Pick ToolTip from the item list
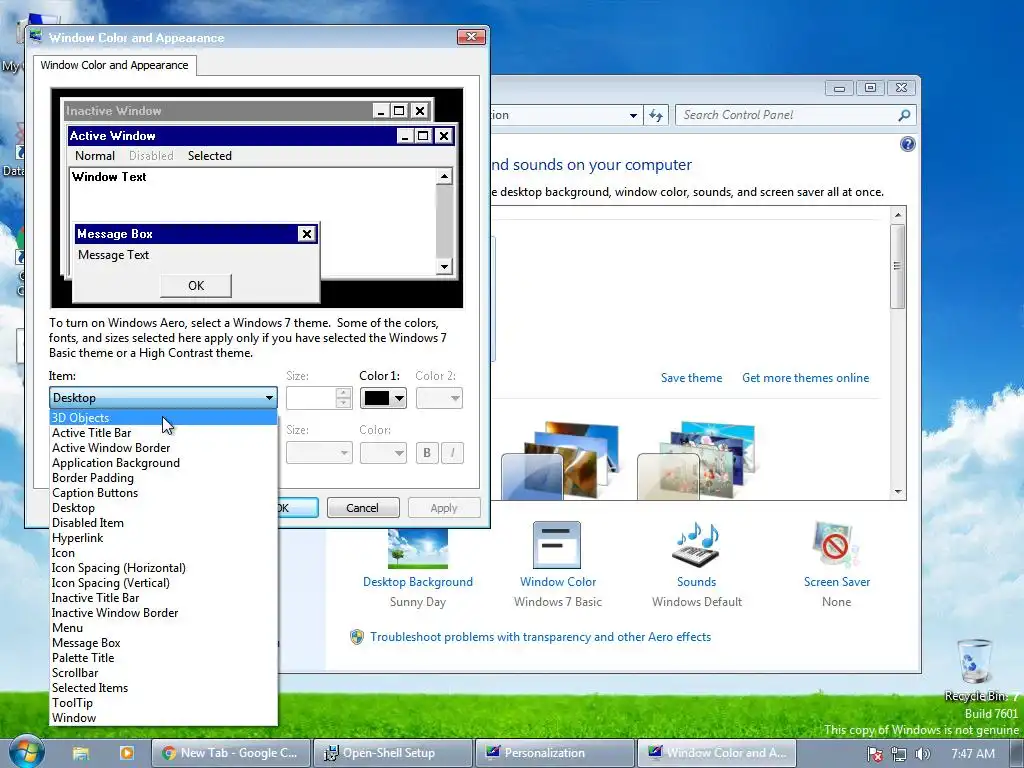1024x768 pixels. click(x=163, y=703)
